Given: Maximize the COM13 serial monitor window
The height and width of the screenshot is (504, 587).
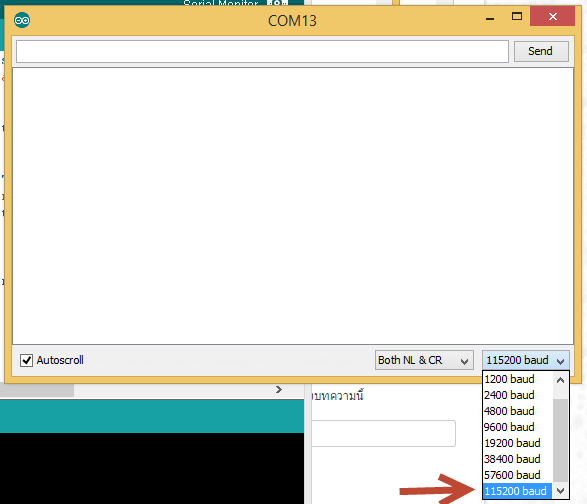Looking at the screenshot, I should 517,16.
